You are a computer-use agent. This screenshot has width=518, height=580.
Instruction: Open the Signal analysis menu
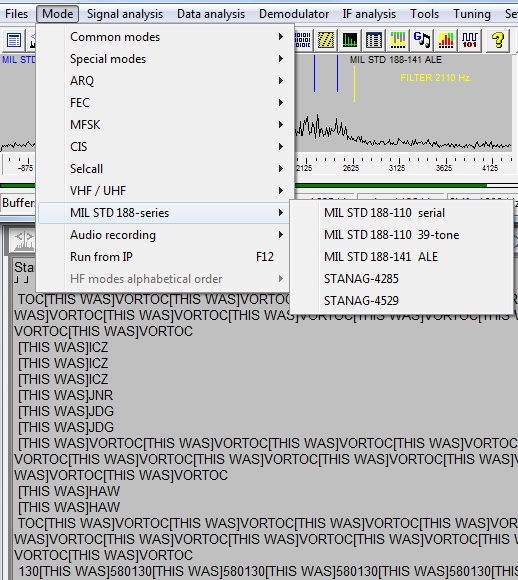pos(125,14)
